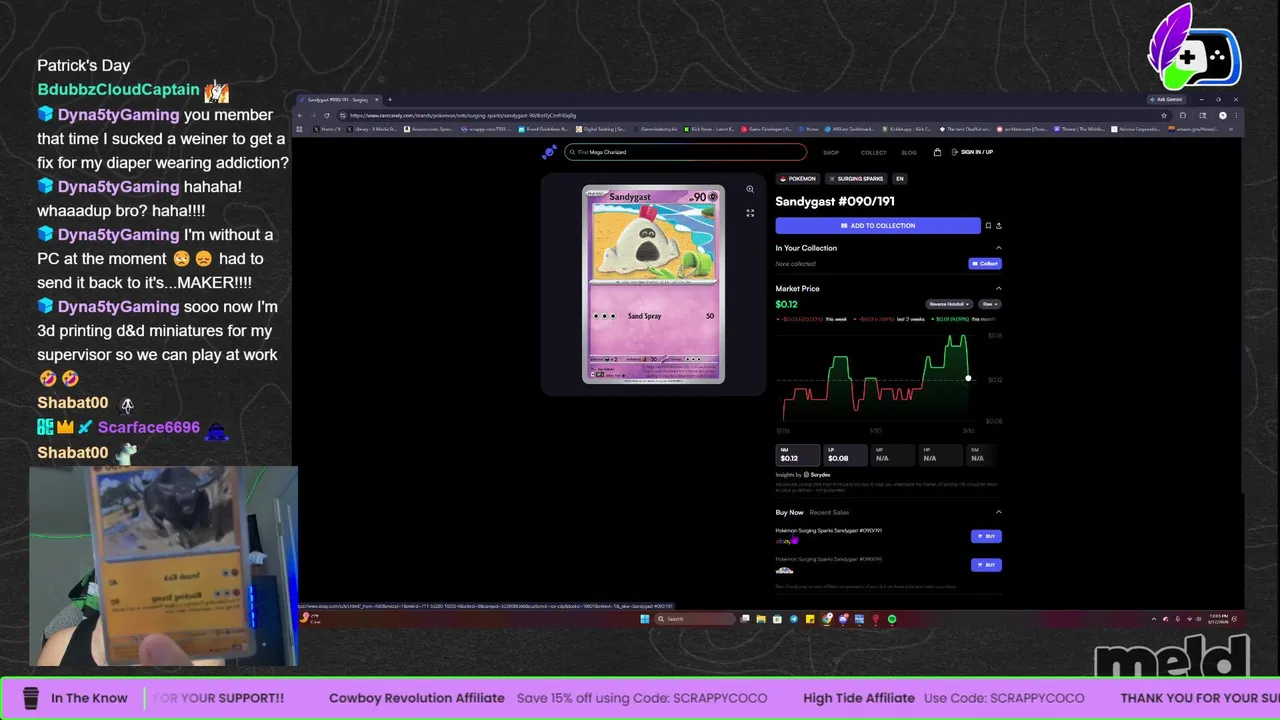Show hidden system tray icons chevron
The height and width of the screenshot is (720, 1280).
[x=1153, y=619]
